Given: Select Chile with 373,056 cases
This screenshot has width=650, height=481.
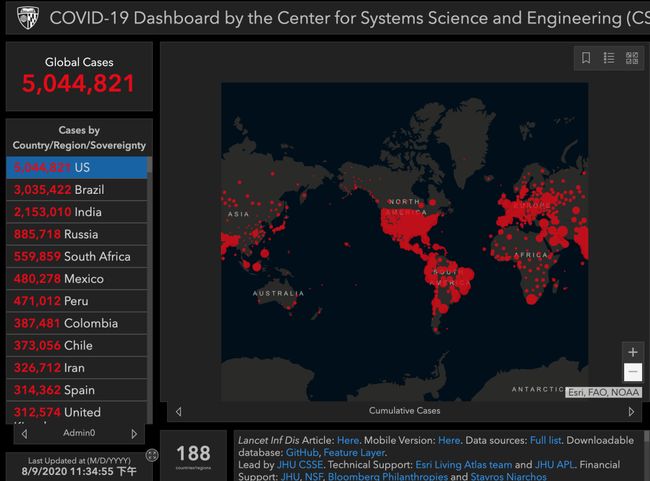Looking at the screenshot, I should (x=77, y=345).
